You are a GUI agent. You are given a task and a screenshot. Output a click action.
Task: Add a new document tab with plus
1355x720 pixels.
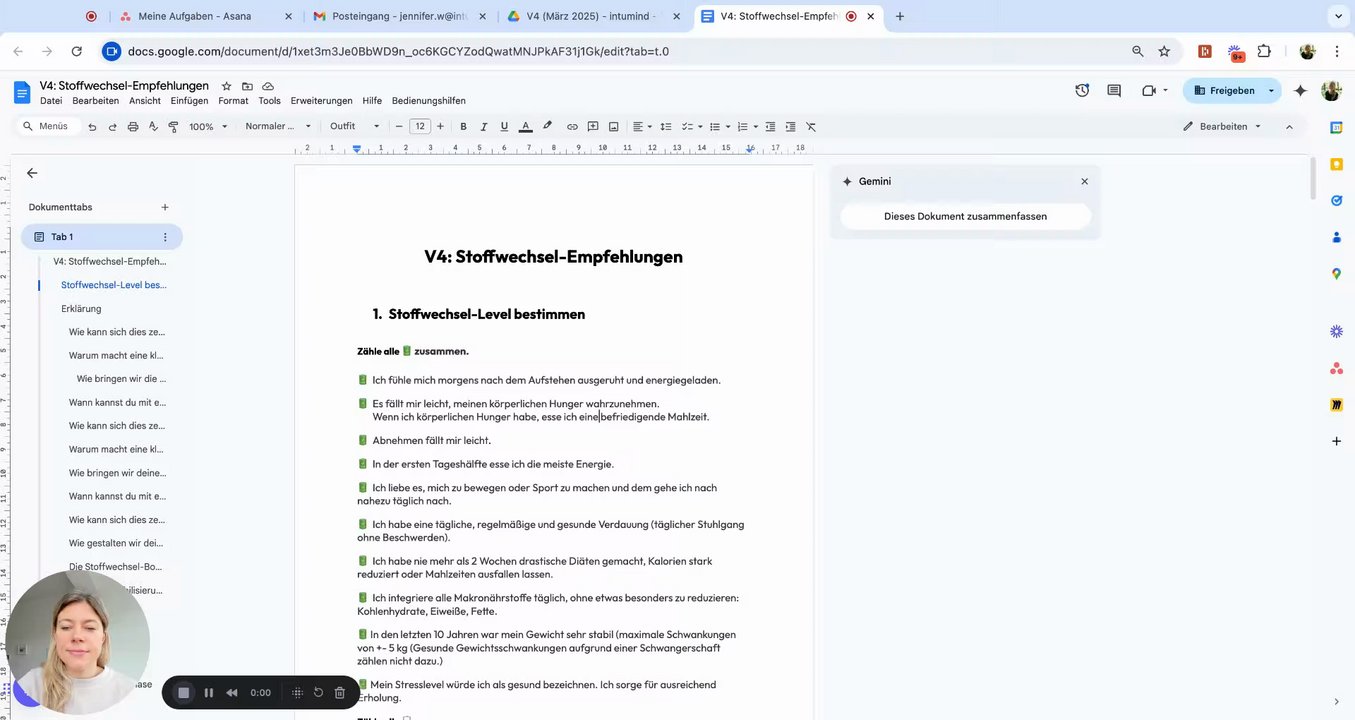click(165, 207)
